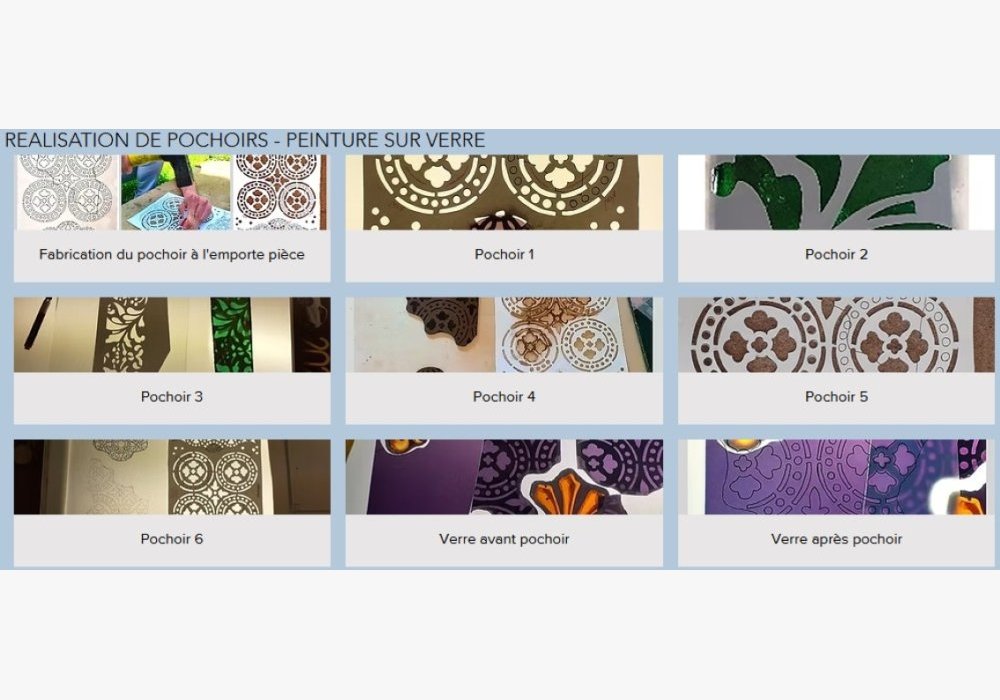
Task: Open the 'Verre avant pochoir' purple glass thumbnail
Action: pos(504,477)
